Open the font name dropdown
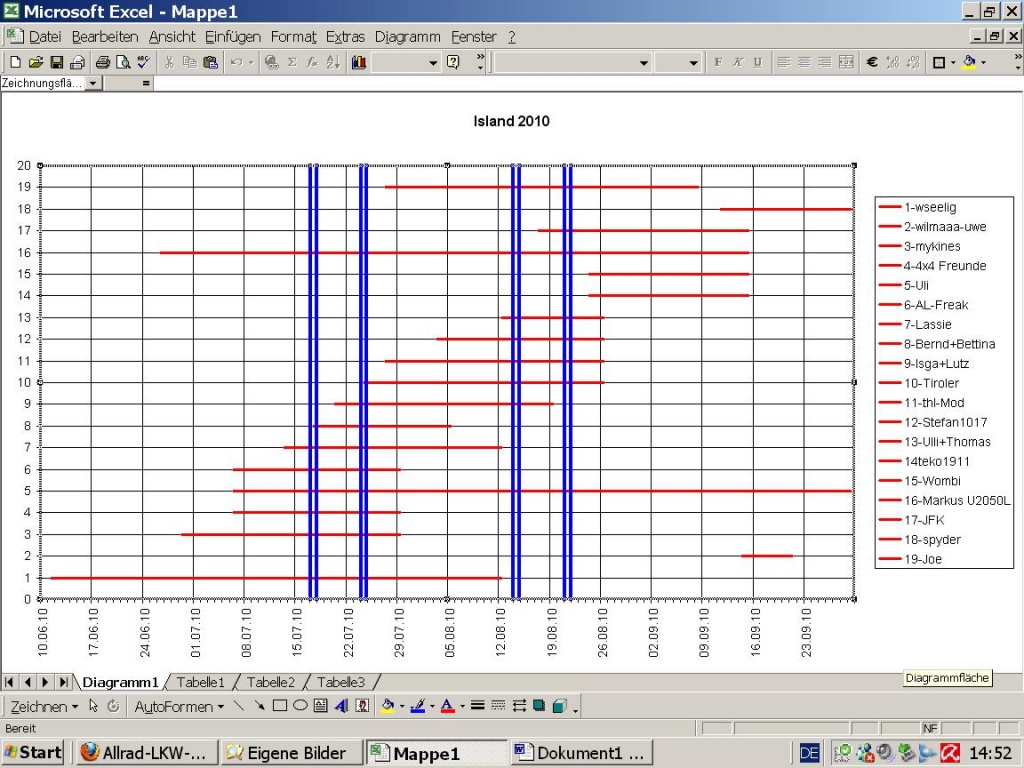This screenshot has height=768, width=1024. [644, 63]
